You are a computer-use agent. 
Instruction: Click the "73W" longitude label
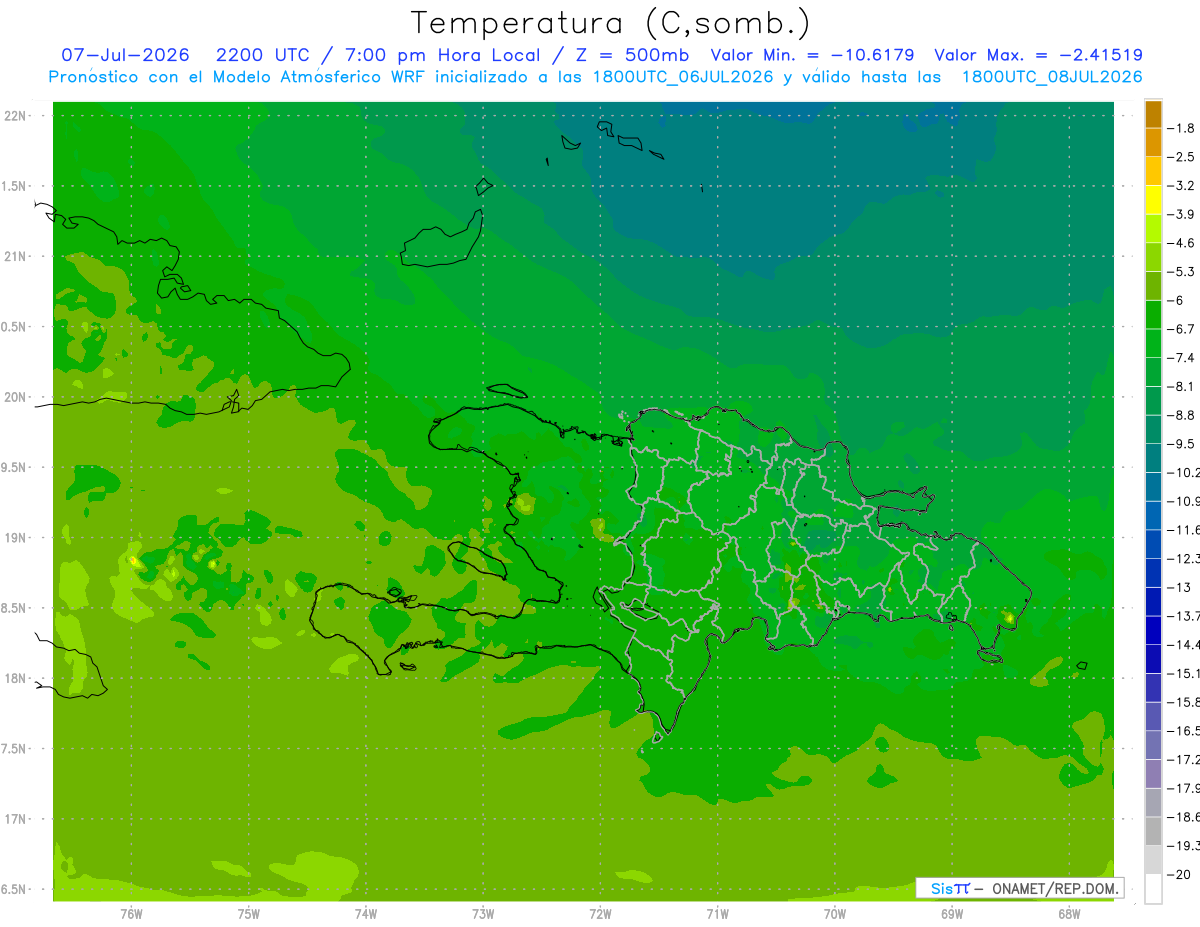coord(482,914)
